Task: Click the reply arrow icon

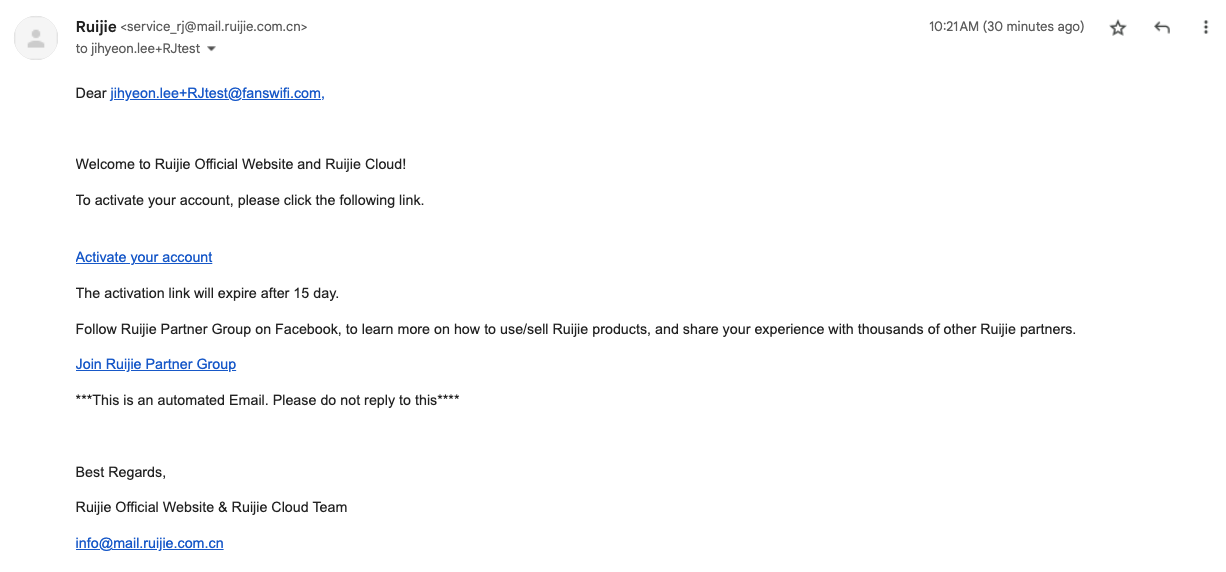Action: tap(1162, 28)
